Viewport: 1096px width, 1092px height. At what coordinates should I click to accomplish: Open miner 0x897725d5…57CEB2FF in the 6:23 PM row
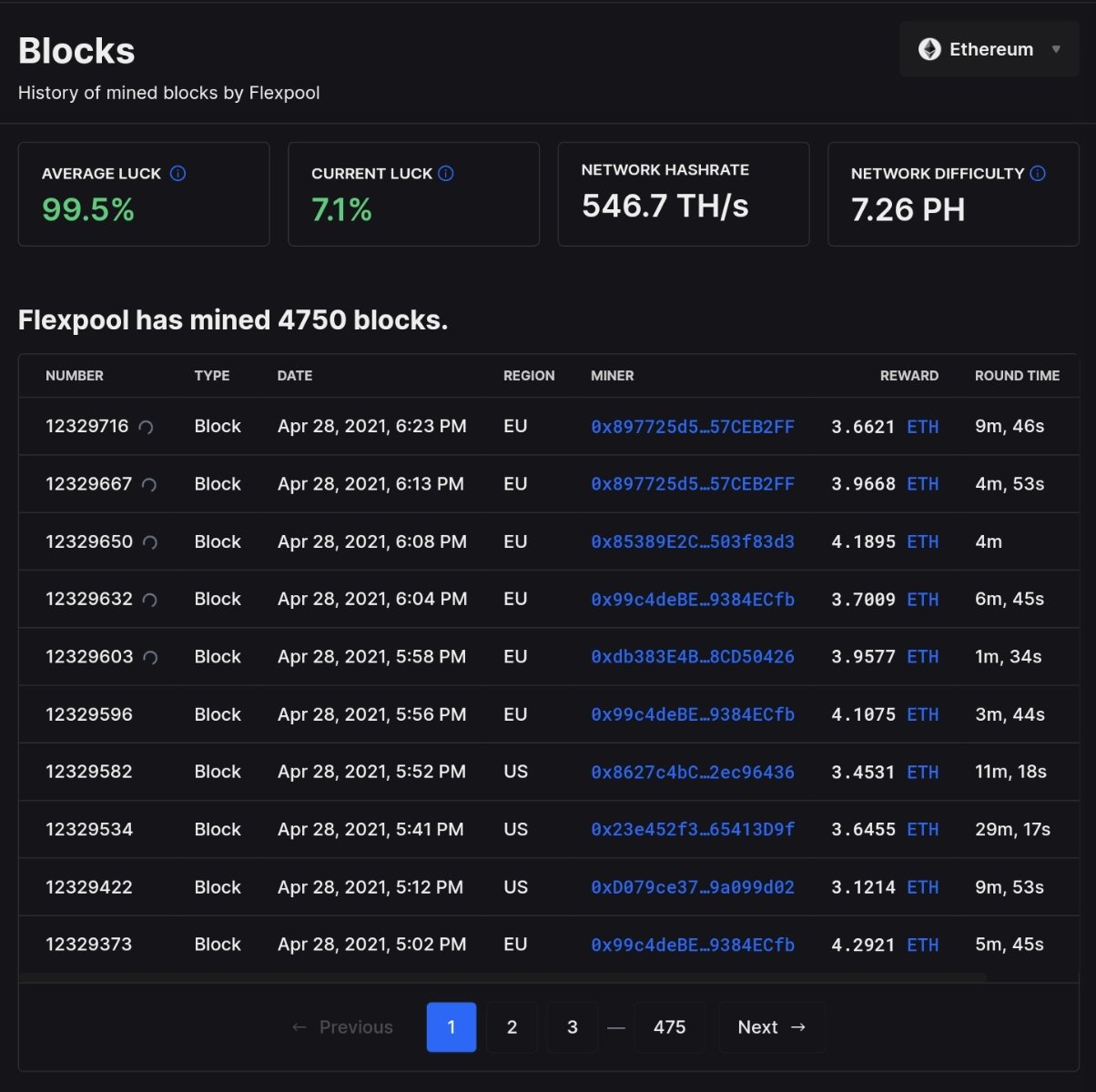point(693,427)
